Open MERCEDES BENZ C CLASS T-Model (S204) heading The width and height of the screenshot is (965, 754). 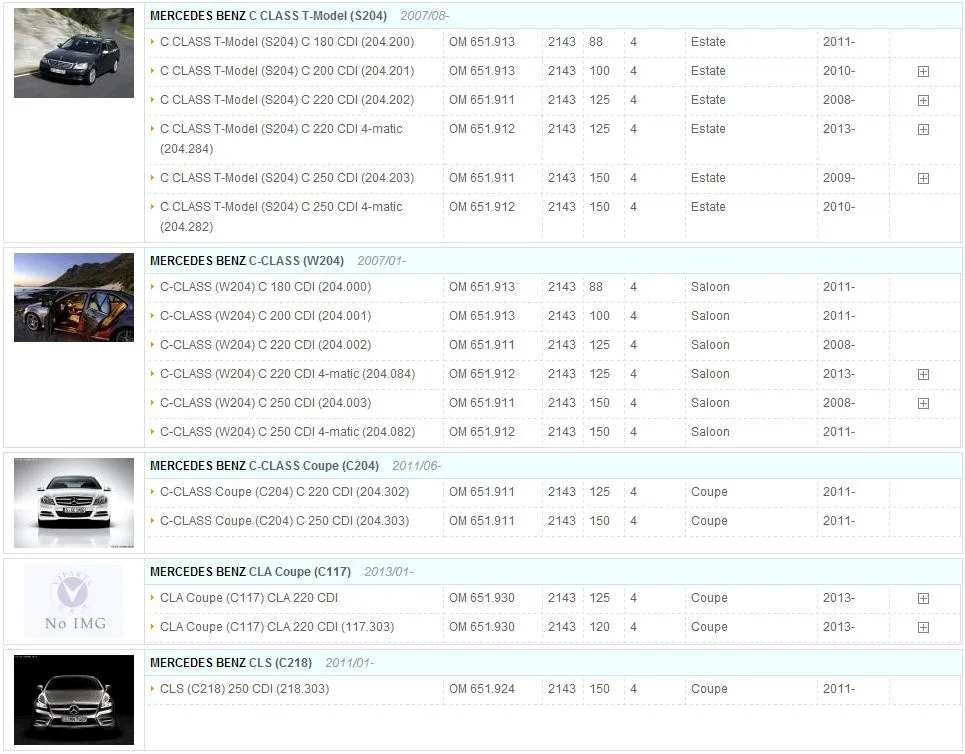(268, 16)
